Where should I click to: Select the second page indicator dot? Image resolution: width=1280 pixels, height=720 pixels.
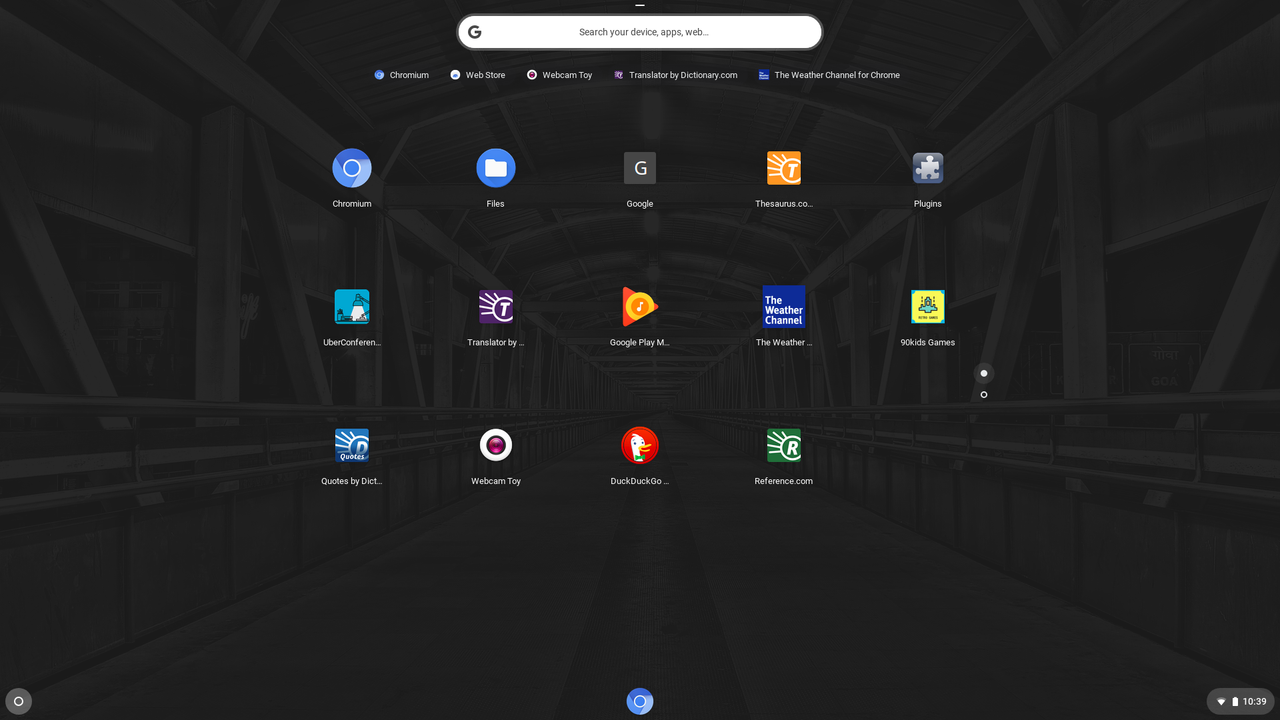(x=983, y=394)
